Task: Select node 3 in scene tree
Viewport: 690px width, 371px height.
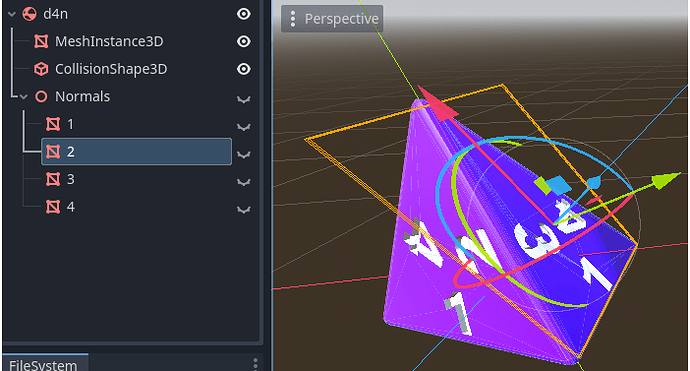Action: pos(136,179)
